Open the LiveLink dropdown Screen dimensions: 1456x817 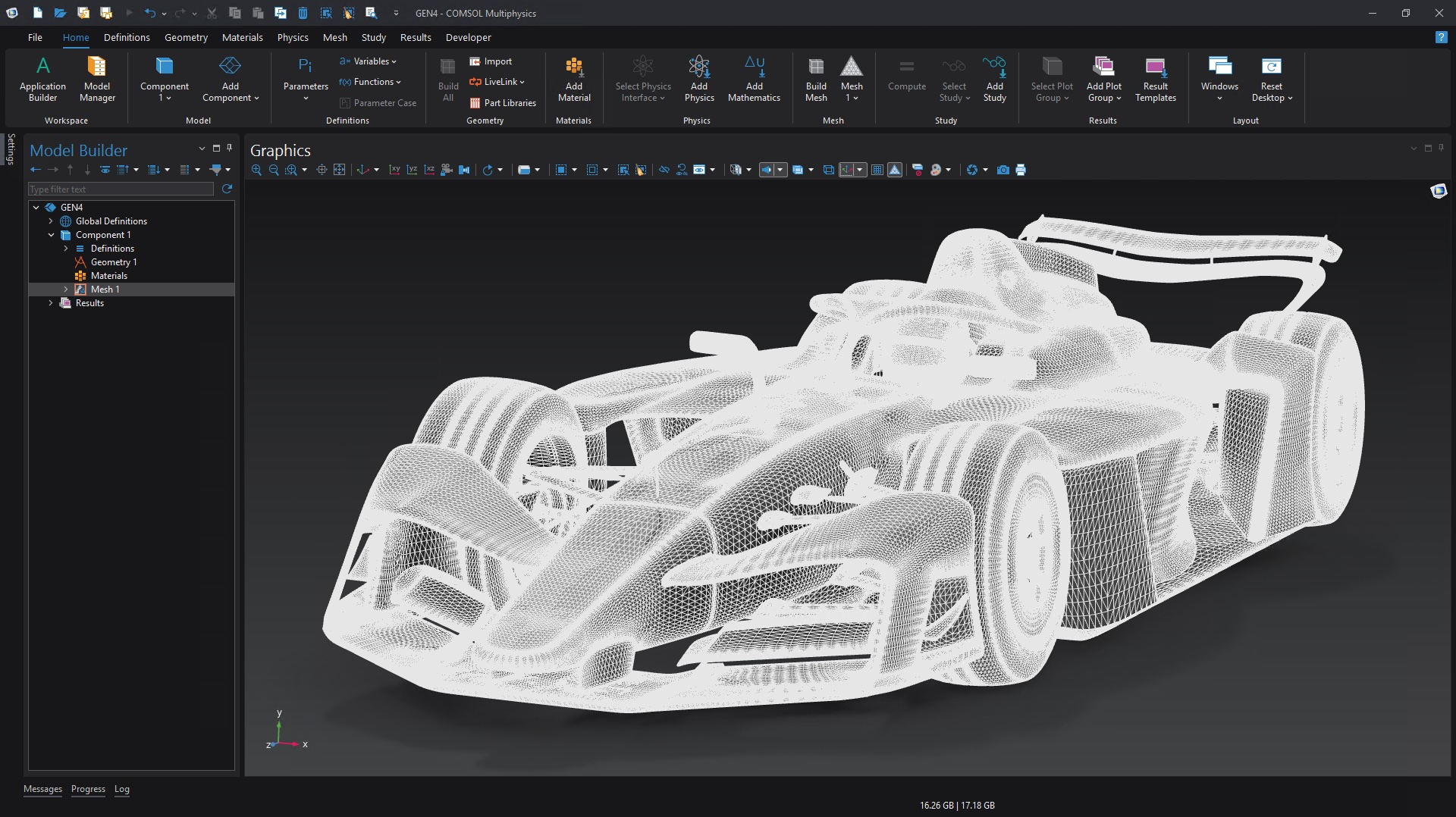(x=497, y=82)
